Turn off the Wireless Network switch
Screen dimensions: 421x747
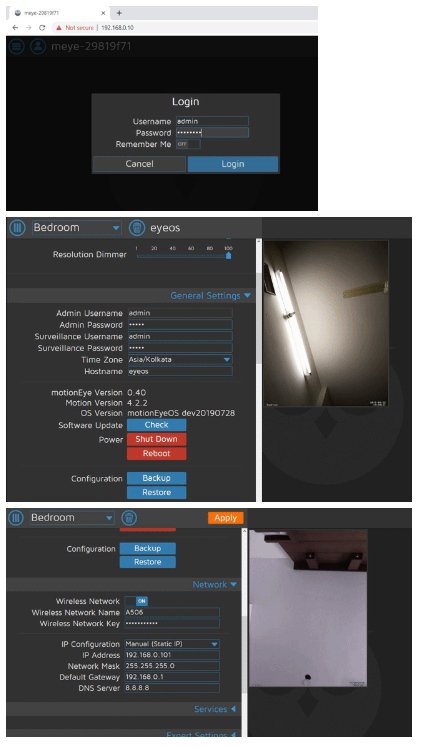(x=136, y=601)
